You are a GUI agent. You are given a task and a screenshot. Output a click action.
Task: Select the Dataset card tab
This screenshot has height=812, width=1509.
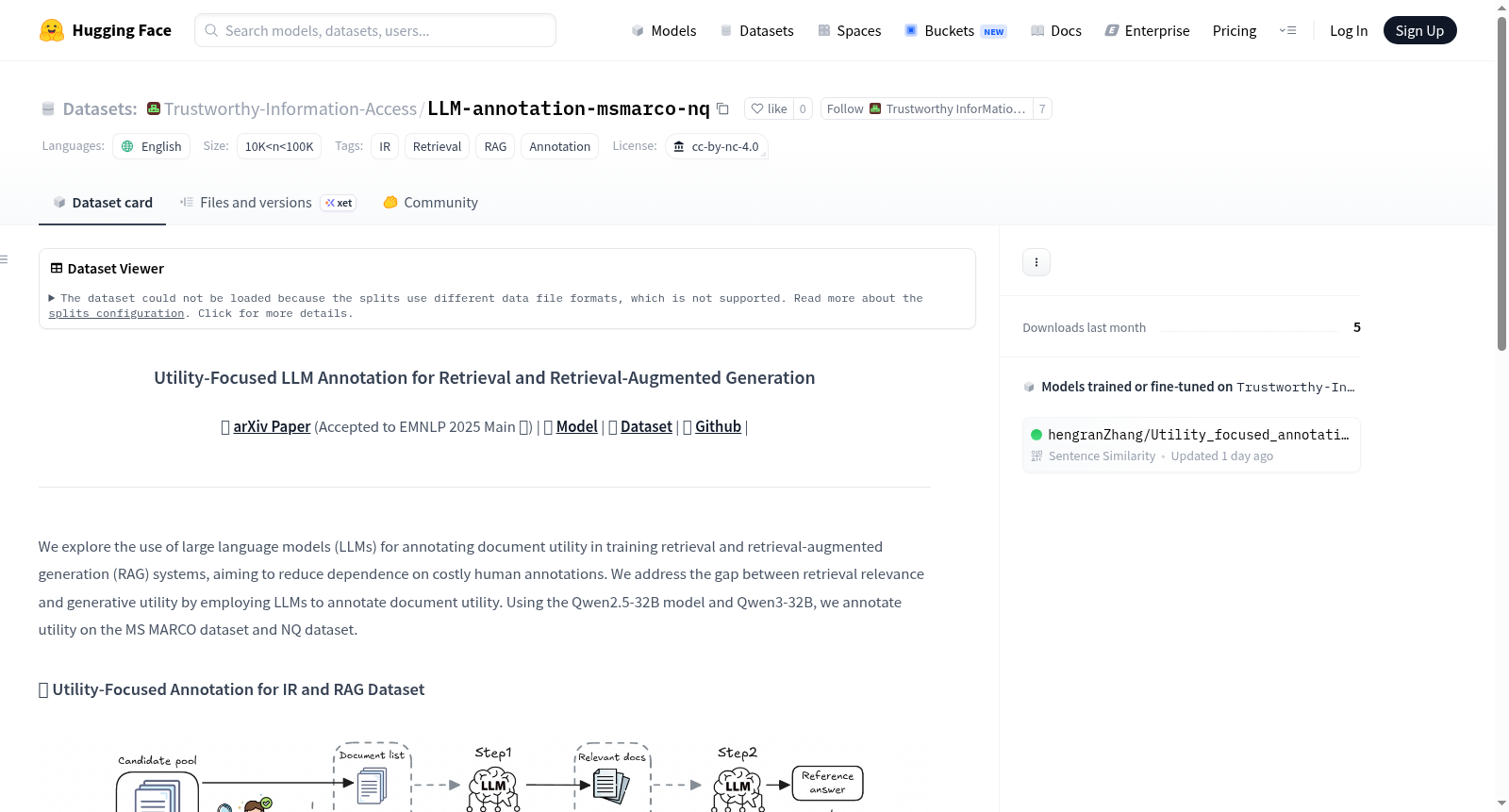click(x=102, y=202)
